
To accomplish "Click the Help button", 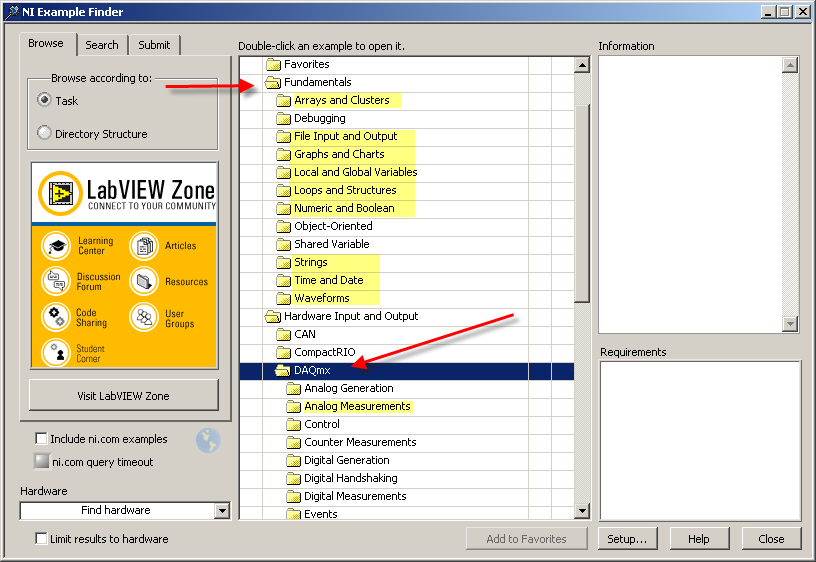I will (x=699, y=539).
